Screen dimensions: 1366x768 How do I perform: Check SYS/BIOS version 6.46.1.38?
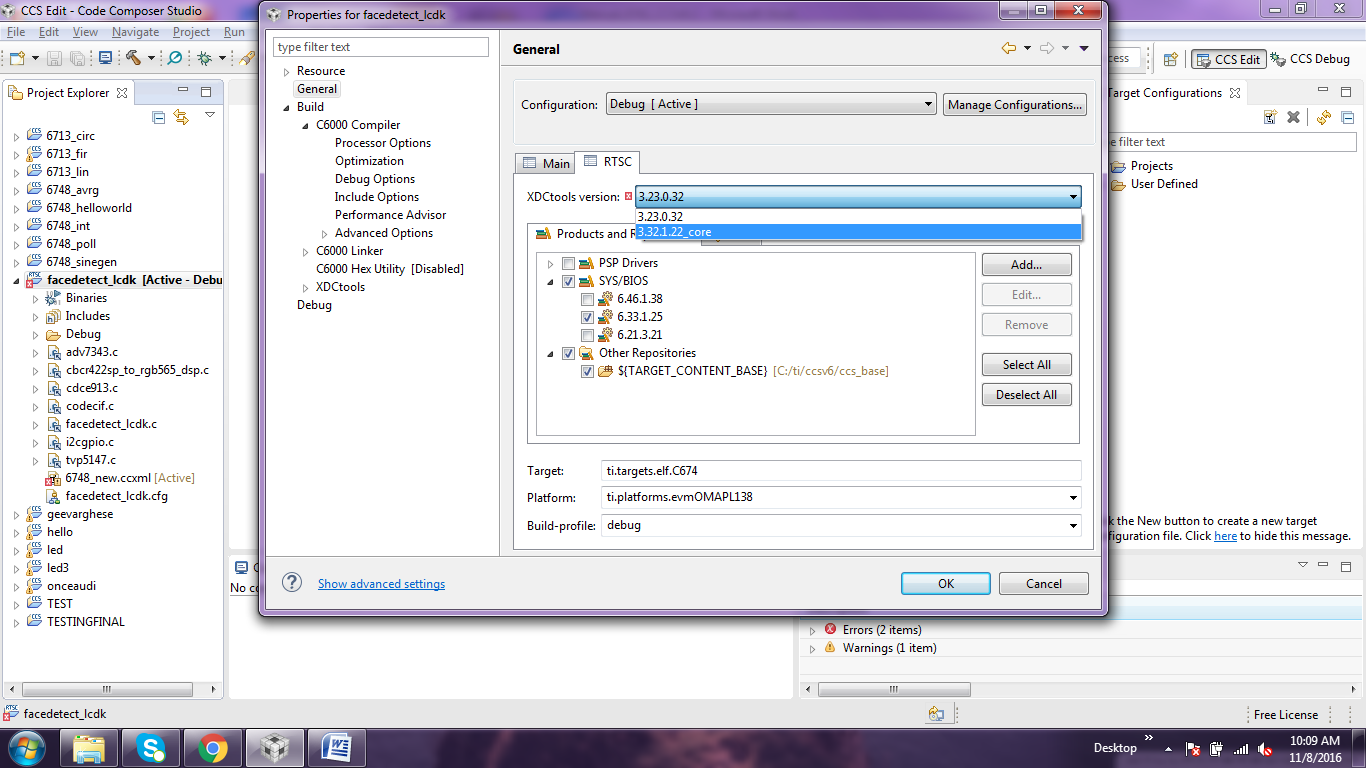(587, 299)
